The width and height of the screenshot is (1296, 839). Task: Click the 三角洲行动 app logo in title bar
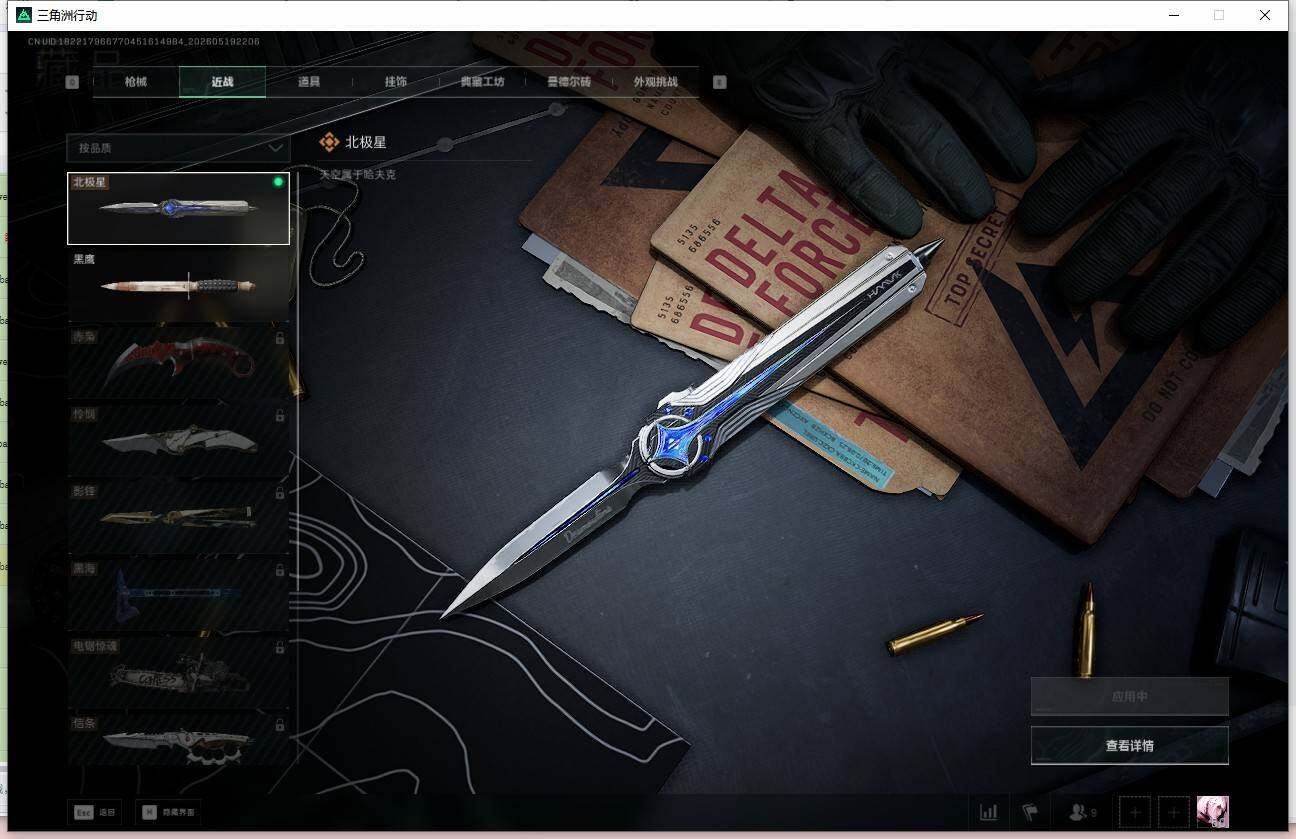pos(24,15)
